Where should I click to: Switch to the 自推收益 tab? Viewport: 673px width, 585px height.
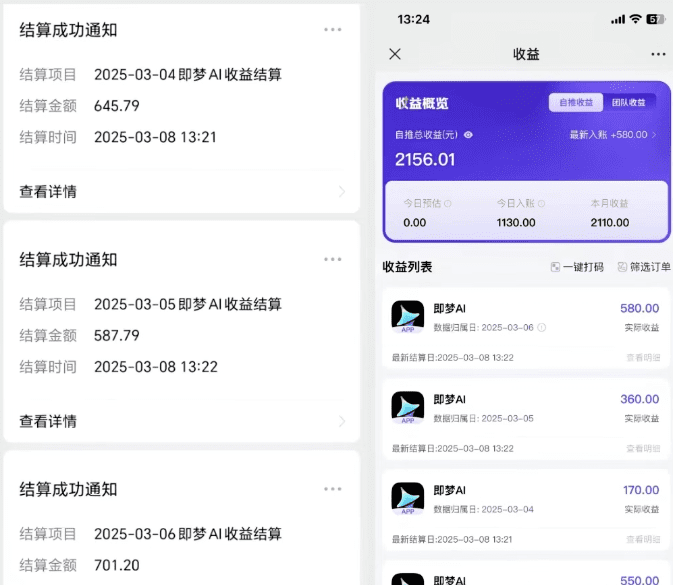pyautogui.click(x=576, y=103)
